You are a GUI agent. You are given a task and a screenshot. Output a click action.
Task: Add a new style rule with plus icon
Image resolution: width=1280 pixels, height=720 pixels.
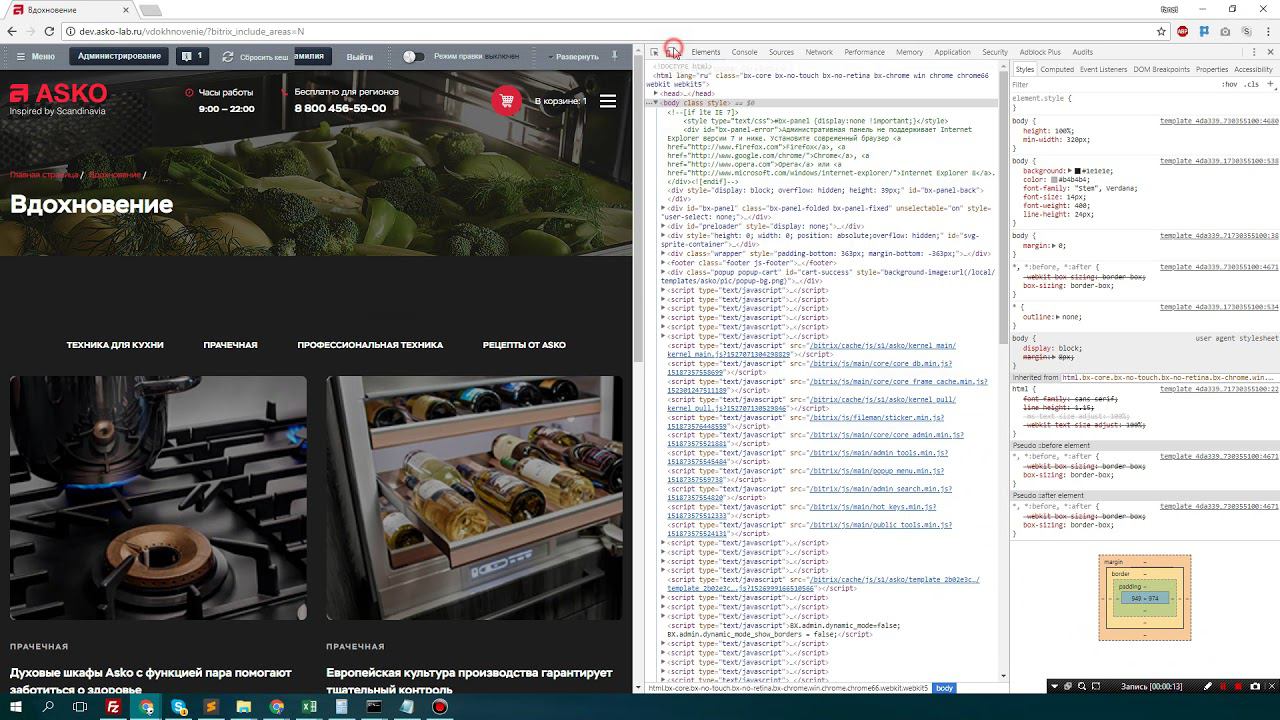click(x=1270, y=85)
